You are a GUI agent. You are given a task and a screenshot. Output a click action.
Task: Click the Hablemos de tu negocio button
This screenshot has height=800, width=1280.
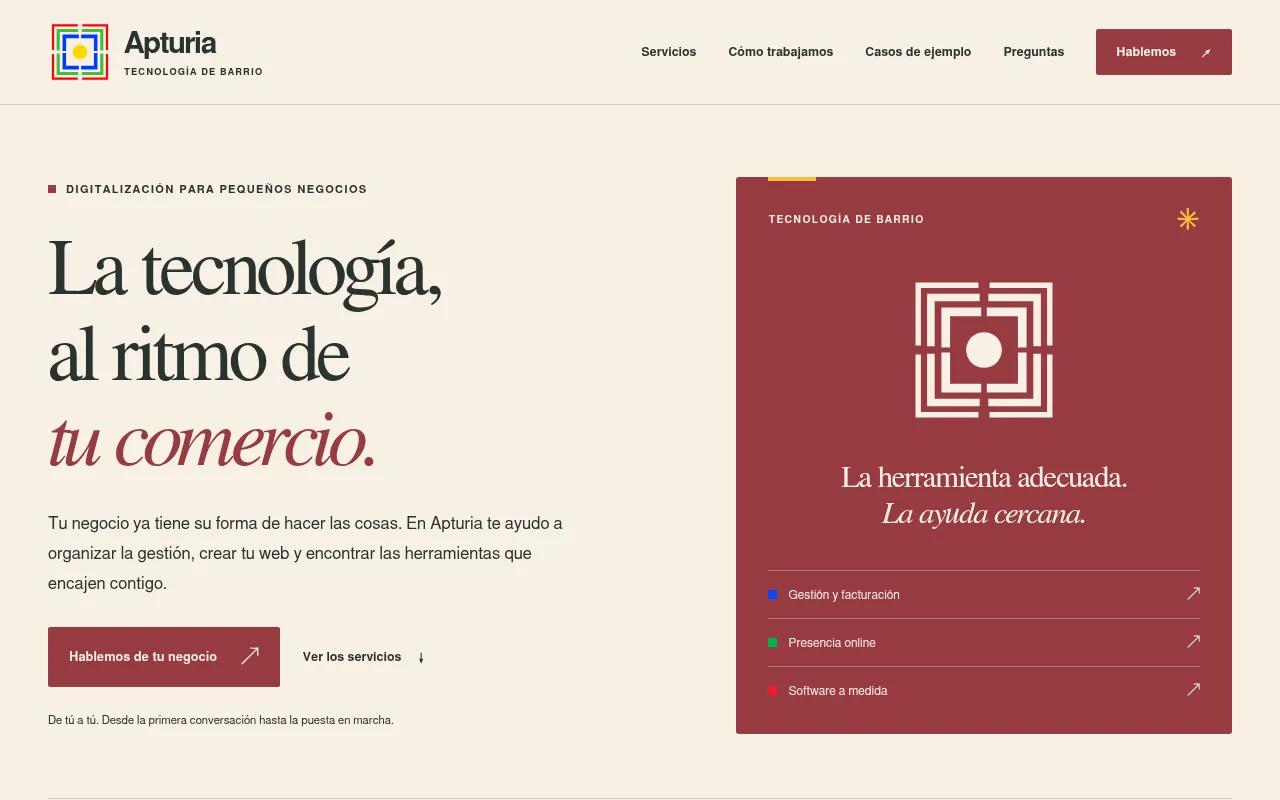pyautogui.click(x=164, y=657)
